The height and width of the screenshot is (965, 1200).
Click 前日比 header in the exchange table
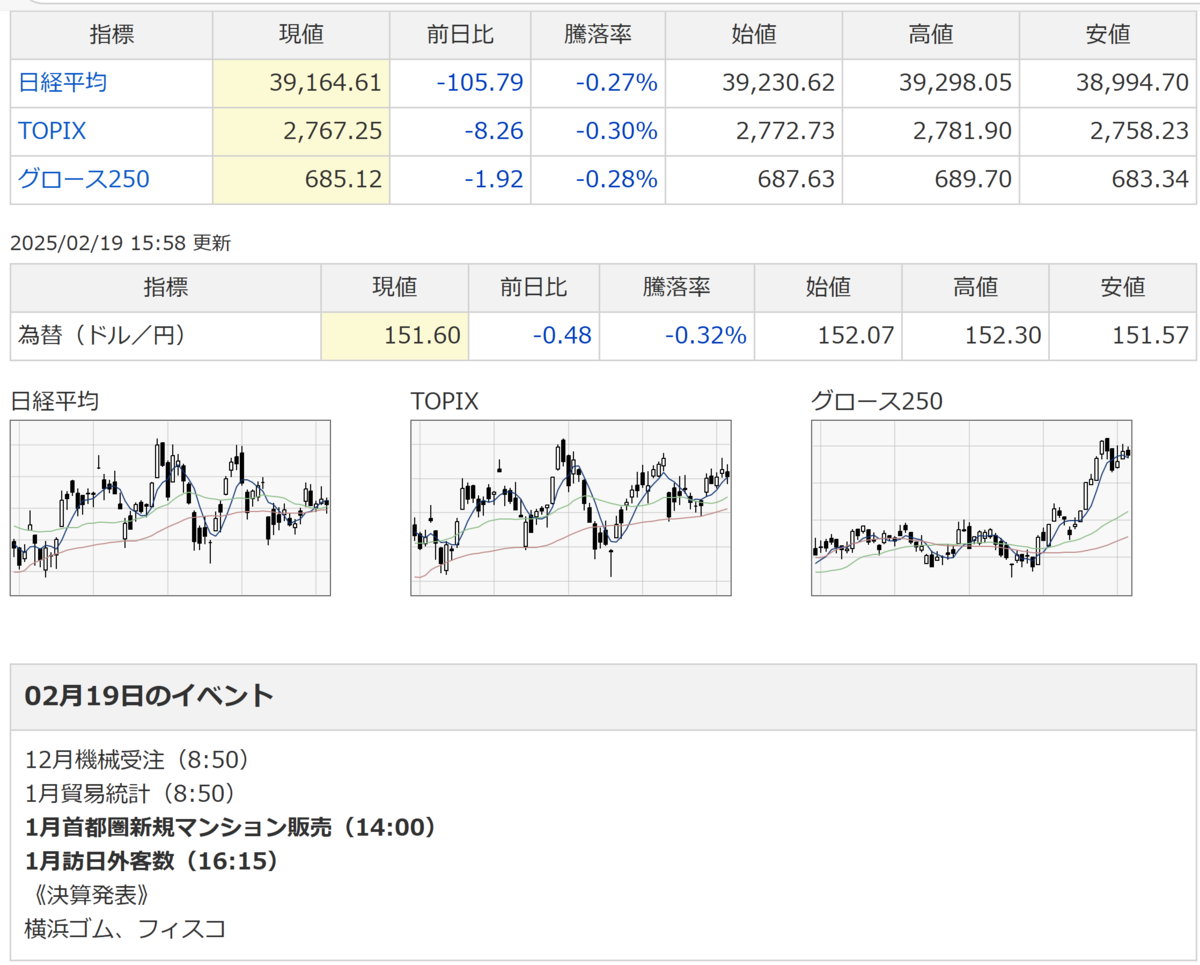(534, 288)
